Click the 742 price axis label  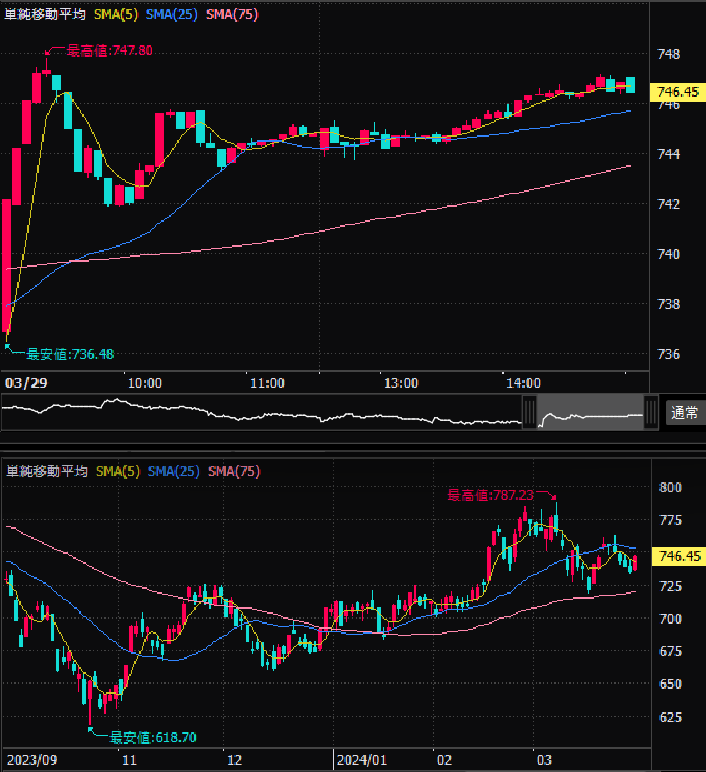coord(669,204)
